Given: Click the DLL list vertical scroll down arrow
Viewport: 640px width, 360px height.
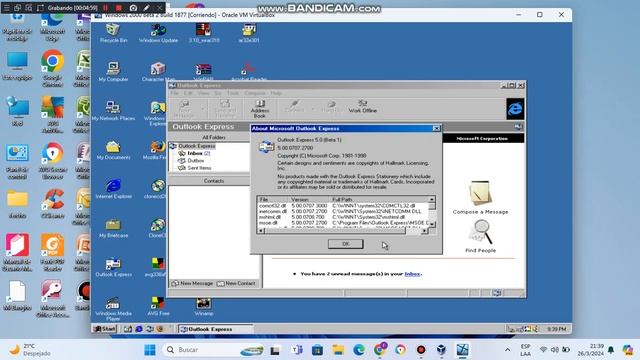Looking at the screenshot, I should click(432, 224).
